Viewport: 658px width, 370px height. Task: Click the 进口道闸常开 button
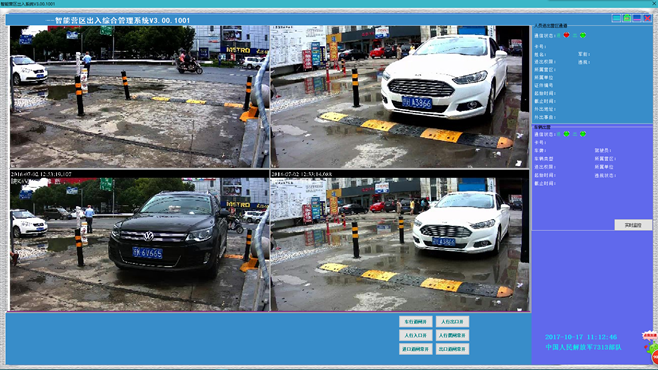tap(415, 349)
